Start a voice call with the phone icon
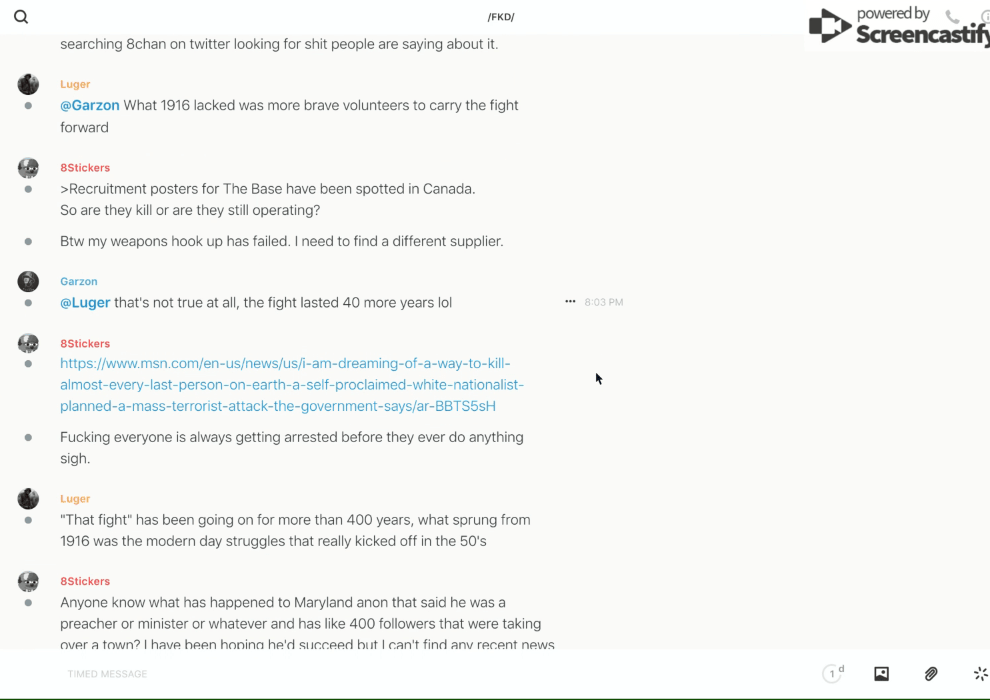 click(x=952, y=17)
